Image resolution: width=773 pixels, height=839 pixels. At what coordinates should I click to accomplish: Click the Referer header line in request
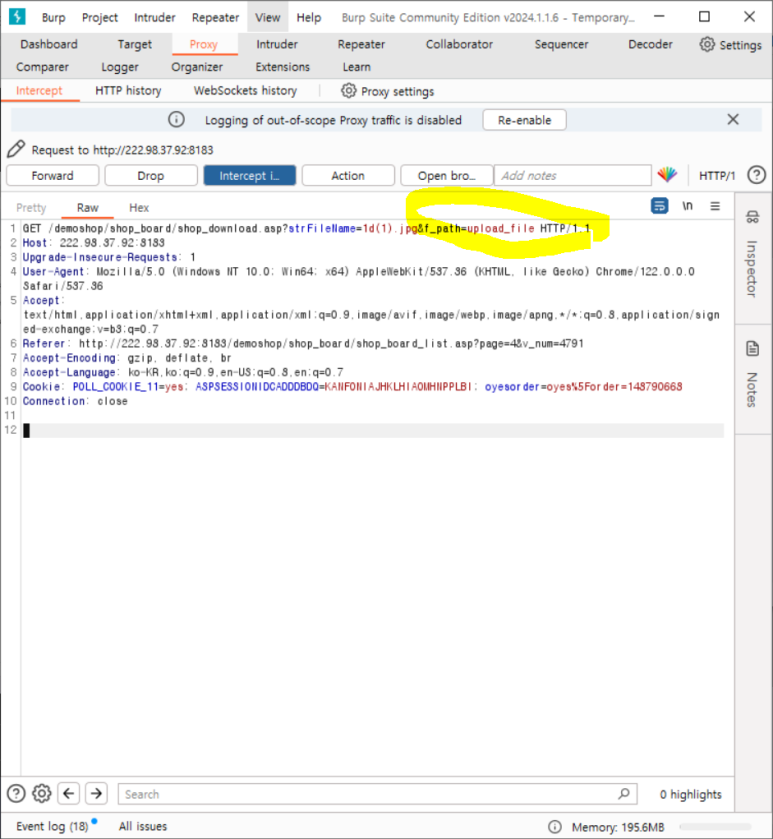point(303,343)
